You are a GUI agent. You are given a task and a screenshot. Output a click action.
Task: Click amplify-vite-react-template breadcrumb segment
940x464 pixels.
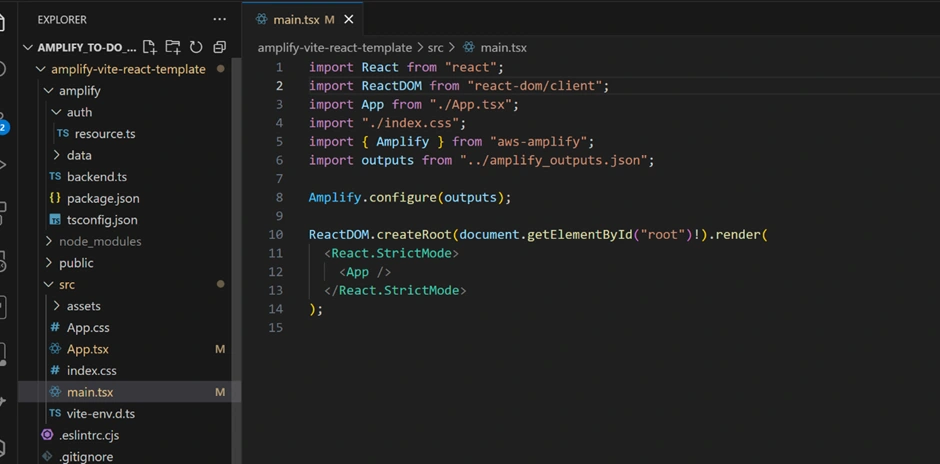click(x=335, y=47)
